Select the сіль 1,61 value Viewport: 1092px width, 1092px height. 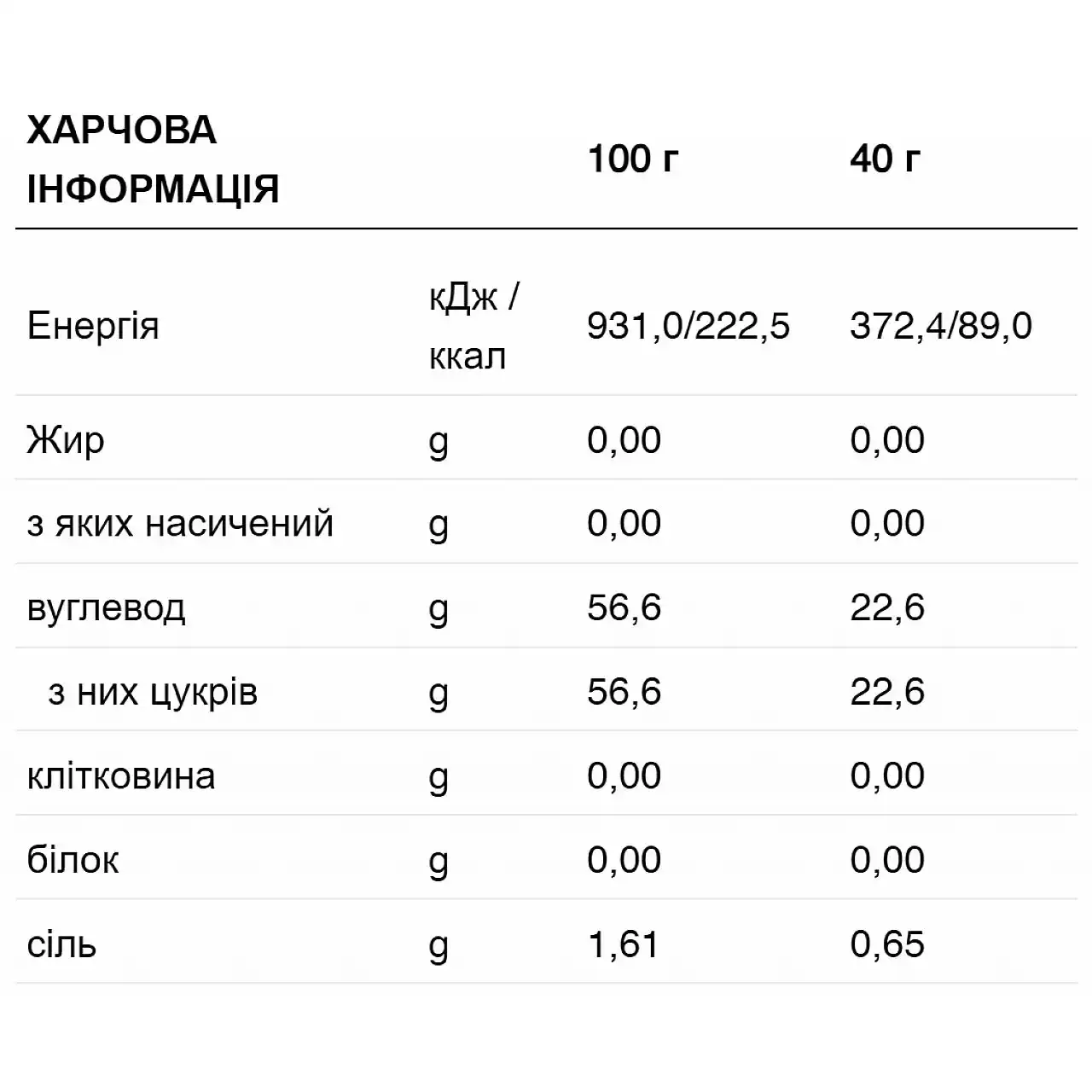coord(623,944)
